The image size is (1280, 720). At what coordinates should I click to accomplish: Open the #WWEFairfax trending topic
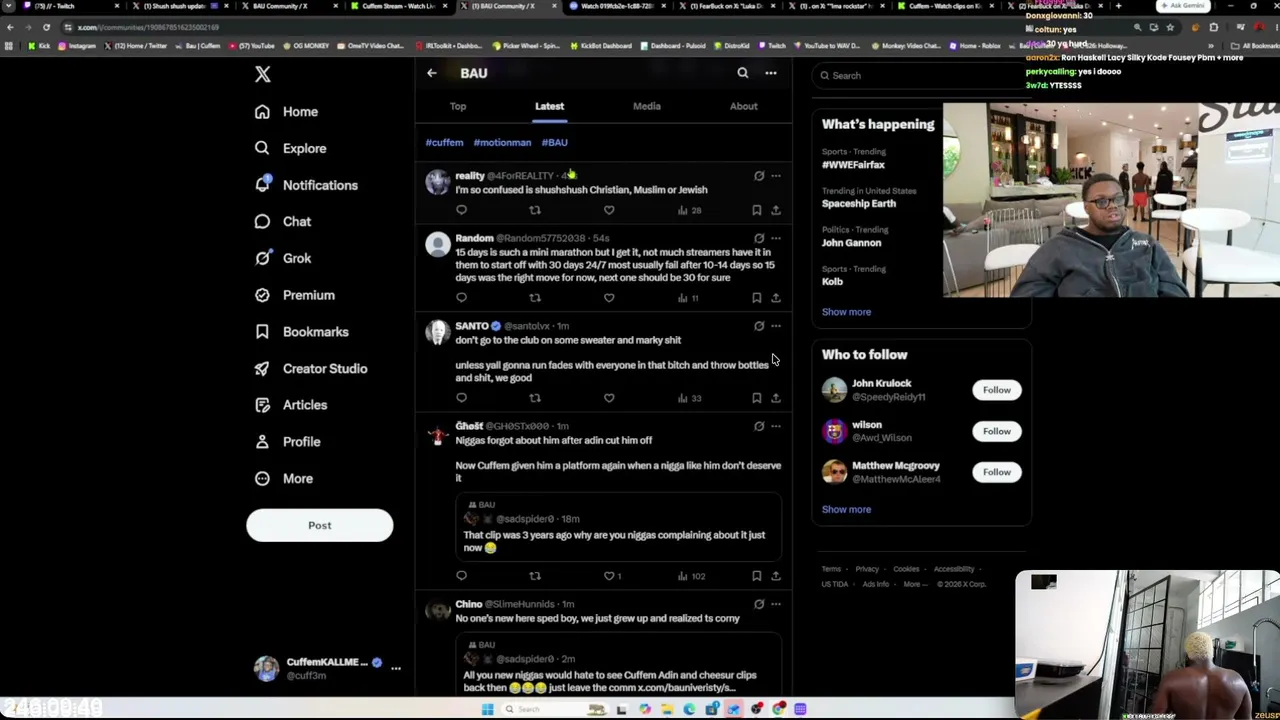click(x=853, y=165)
